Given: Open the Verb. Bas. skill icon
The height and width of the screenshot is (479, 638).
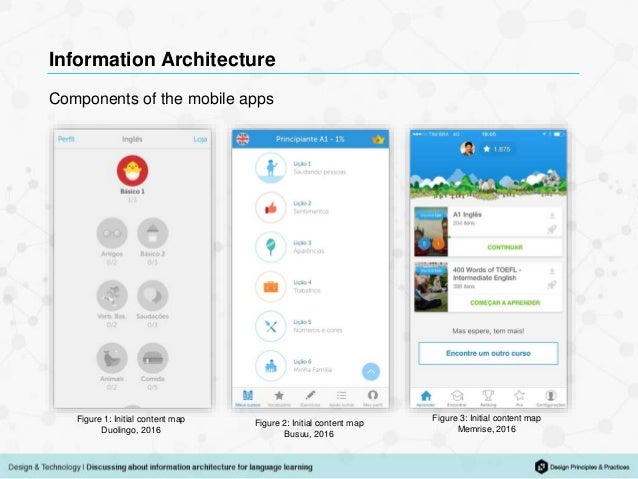Looking at the screenshot, I should (112, 295).
